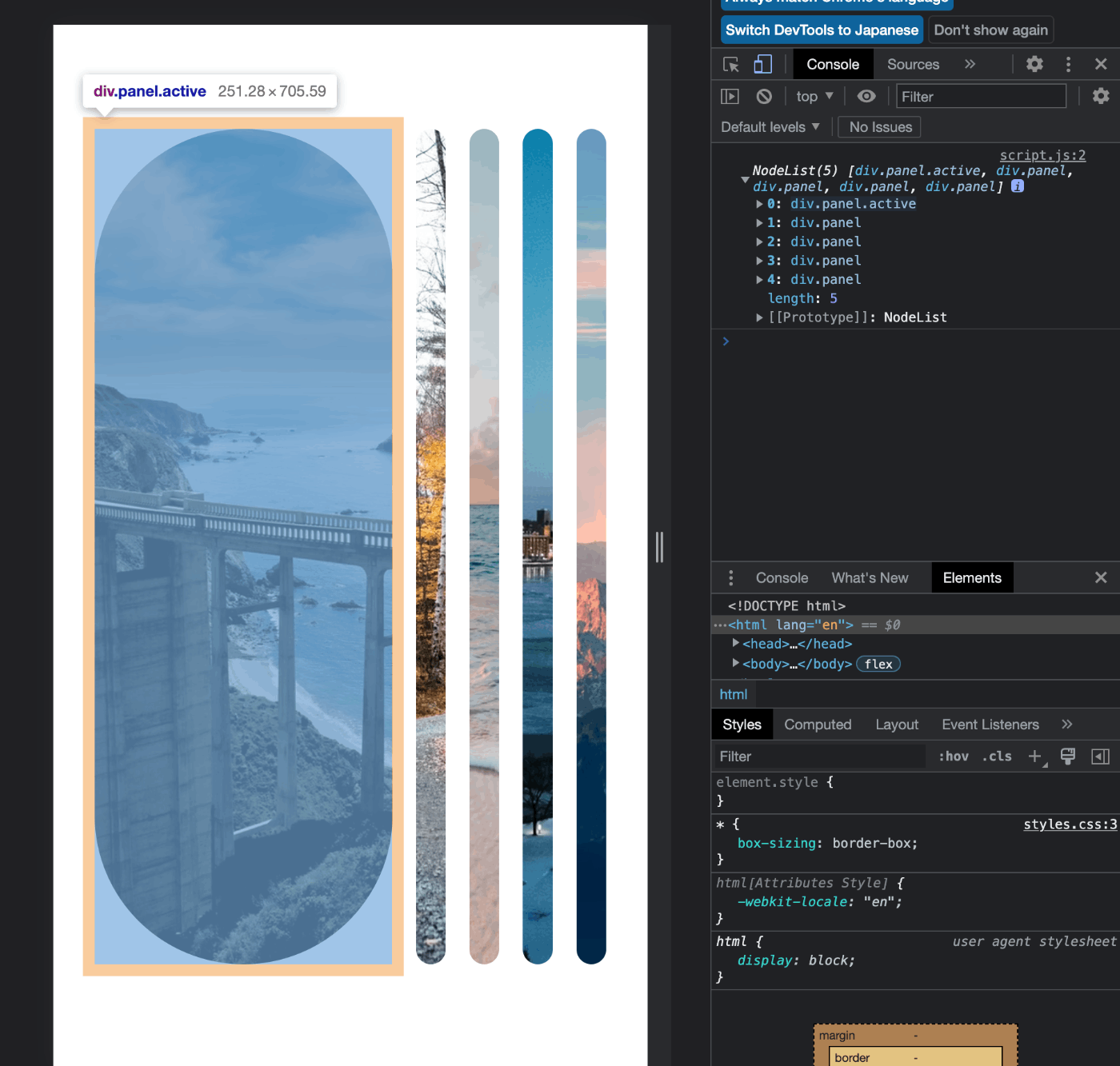Image resolution: width=1120 pixels, height=1066 pixels.
Task: Toggle the rendering emulations paintbrush icon
Action: click(1067, 757)
